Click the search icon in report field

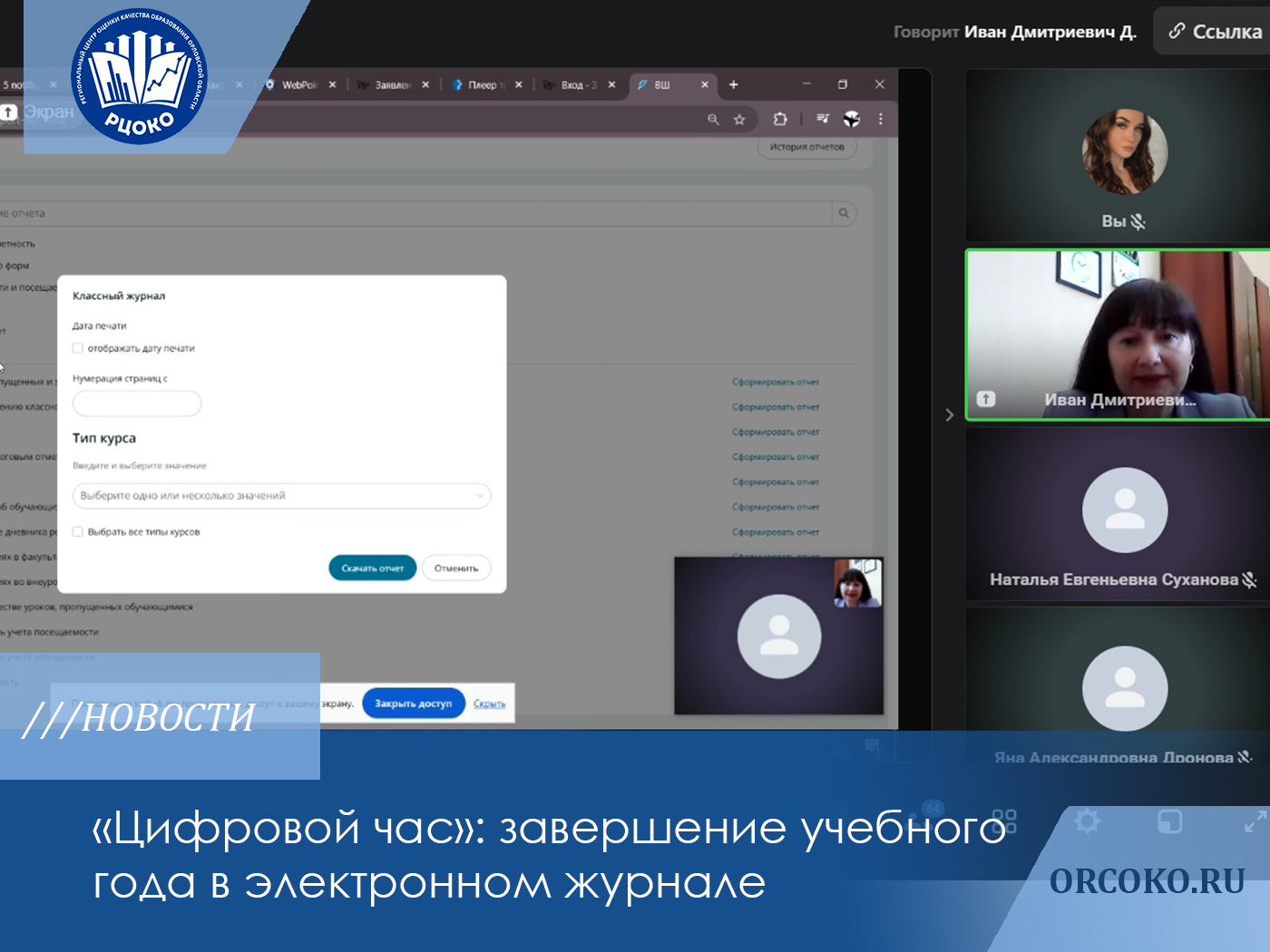[x=844, y=213]
